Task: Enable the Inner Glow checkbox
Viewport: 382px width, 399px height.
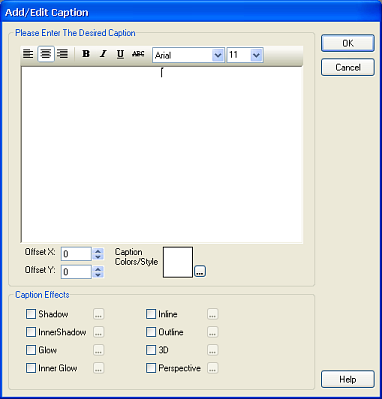Action: 31,368
